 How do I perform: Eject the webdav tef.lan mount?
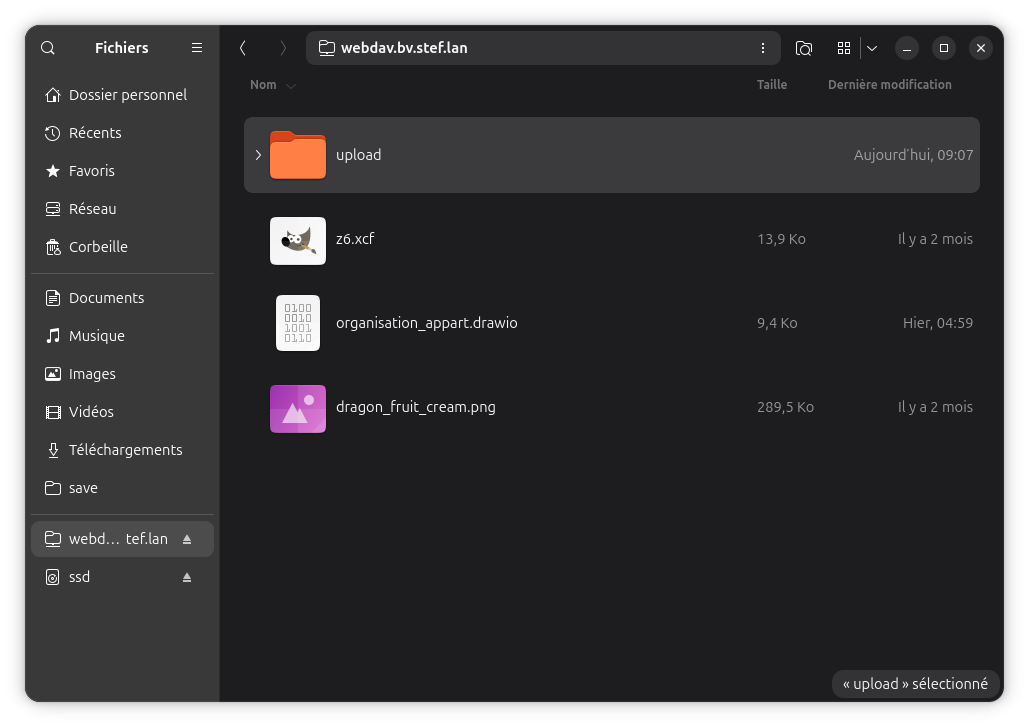pyautogui.click(x=187, y=539)
